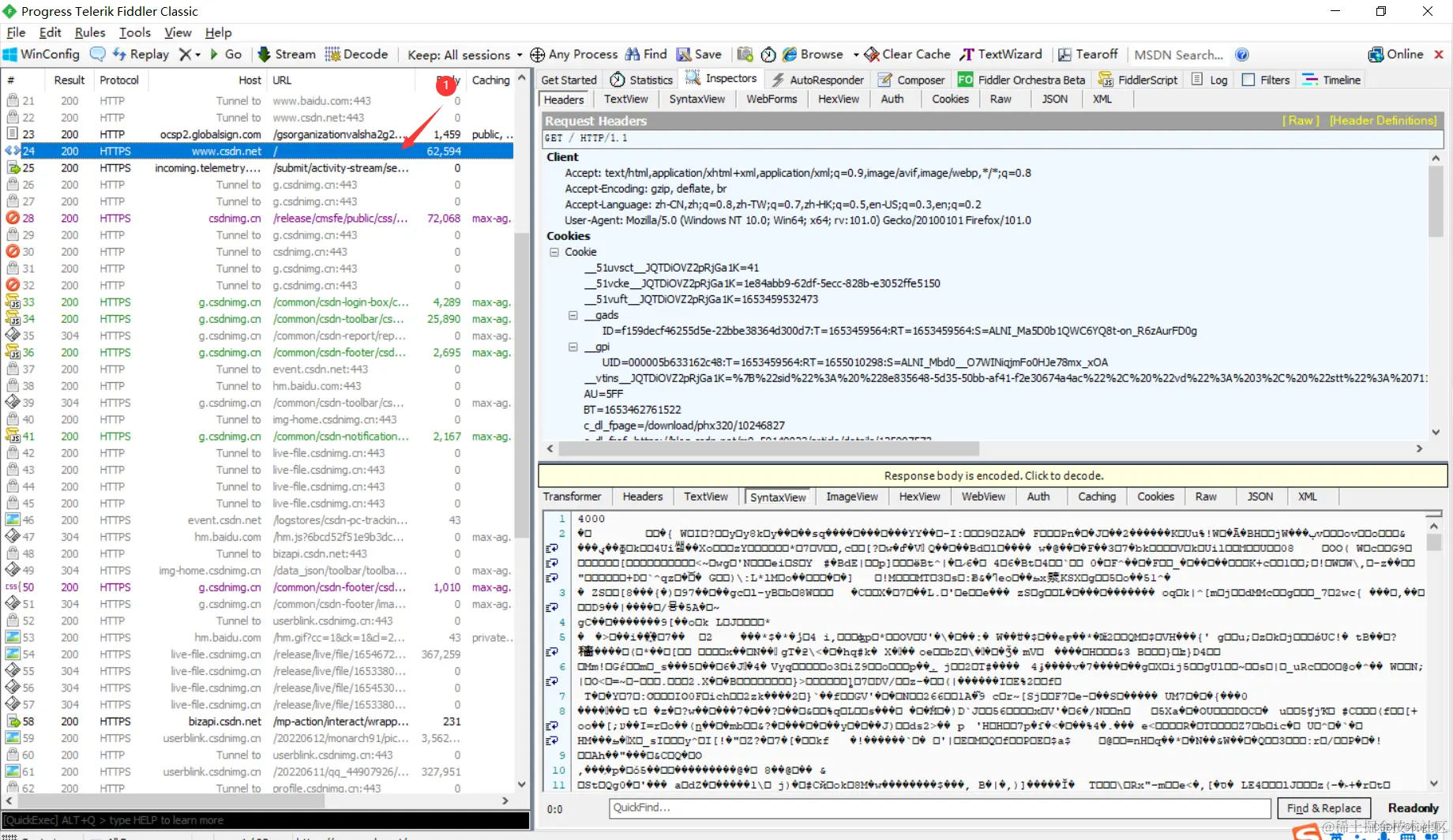Click the QuickExec command box
1453x840 pixels.
click(265, 820)
